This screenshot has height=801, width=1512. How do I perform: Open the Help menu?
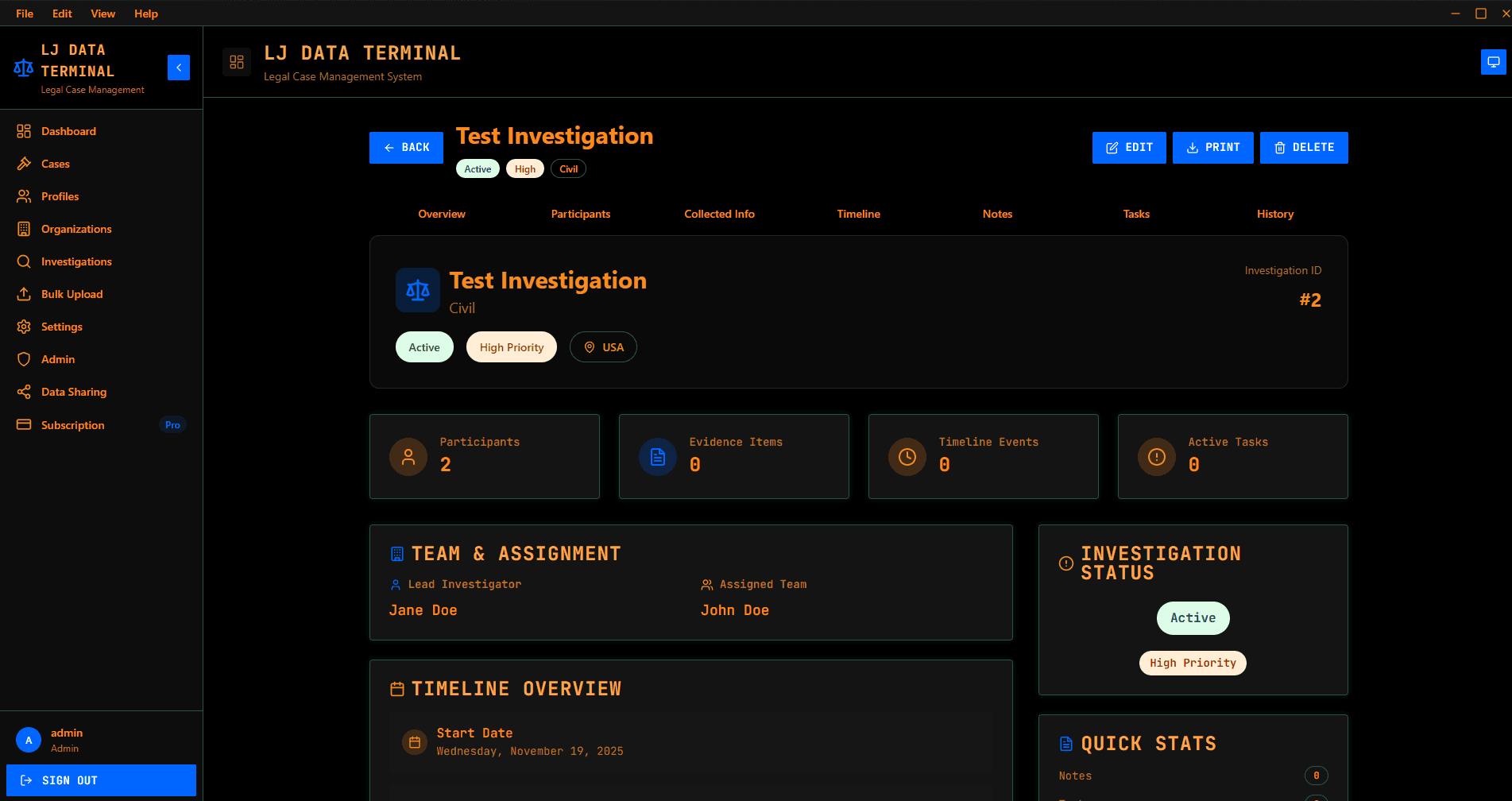[145, 13]
